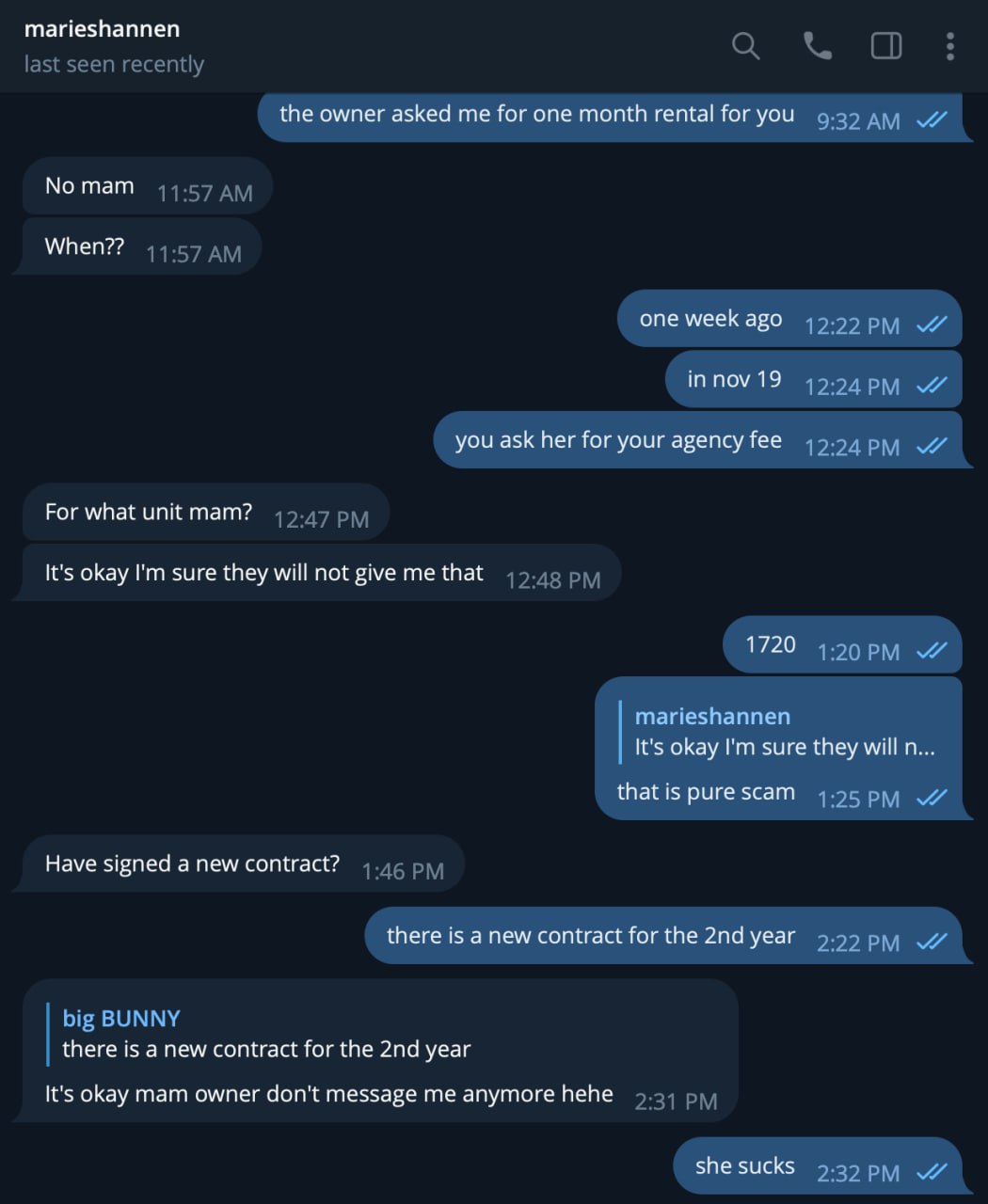
Task: Search within this chat
Action: [x=745, y=45]
